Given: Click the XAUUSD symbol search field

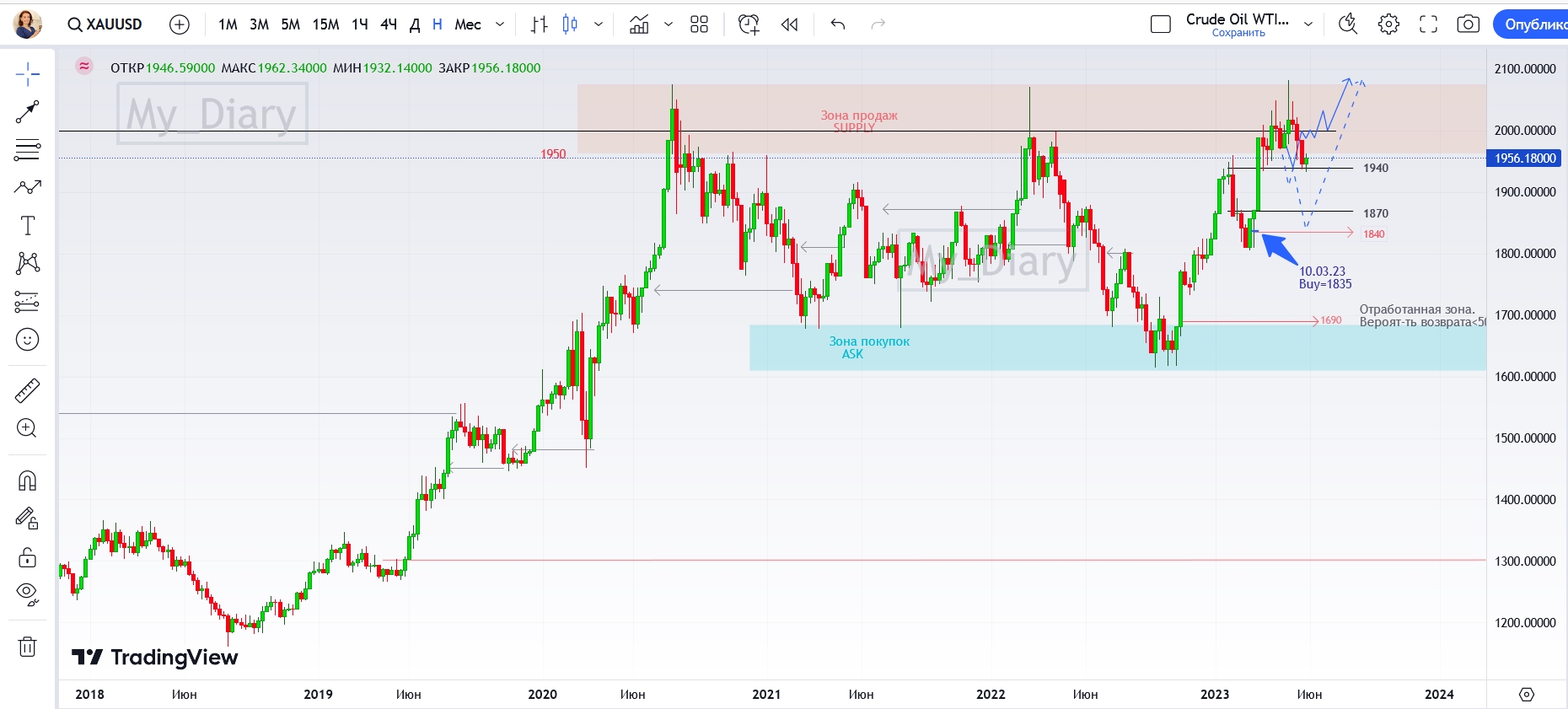Looking at the screenshot, I should pyautogui.click(x=105, y=24).
